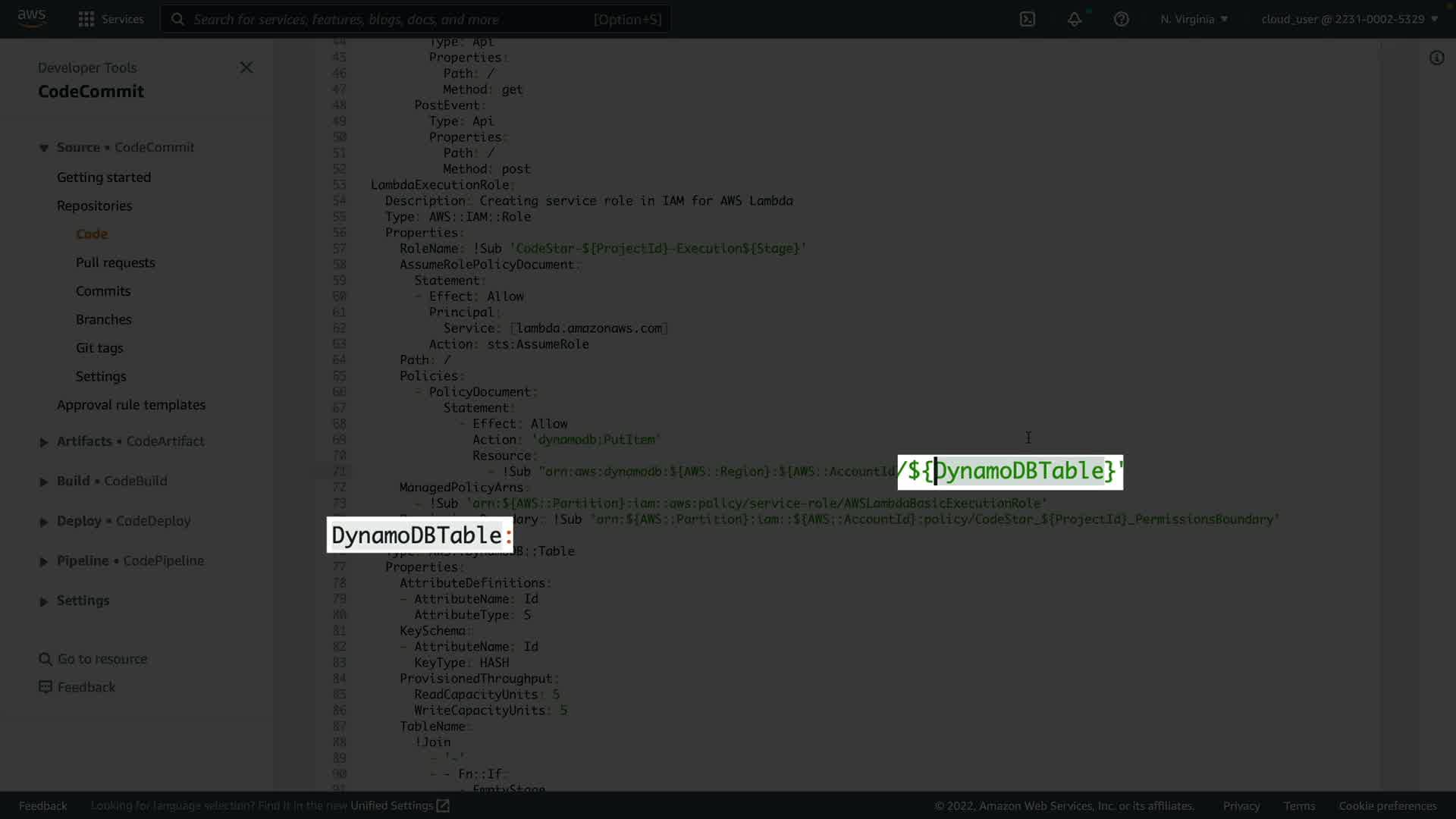Click Cookie preferences in the footer
Image resolution: width=1456 pixels, height=819 pixels.
[x=1387, y=805]
